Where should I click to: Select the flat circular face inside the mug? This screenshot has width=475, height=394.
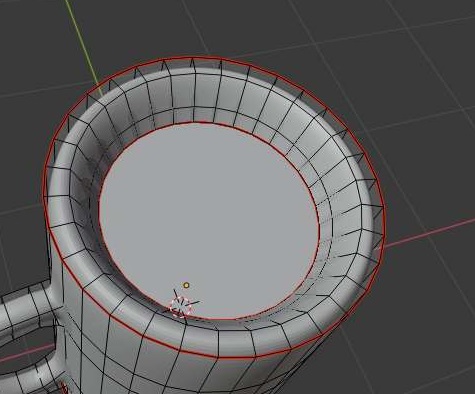(x=209, y=220)
